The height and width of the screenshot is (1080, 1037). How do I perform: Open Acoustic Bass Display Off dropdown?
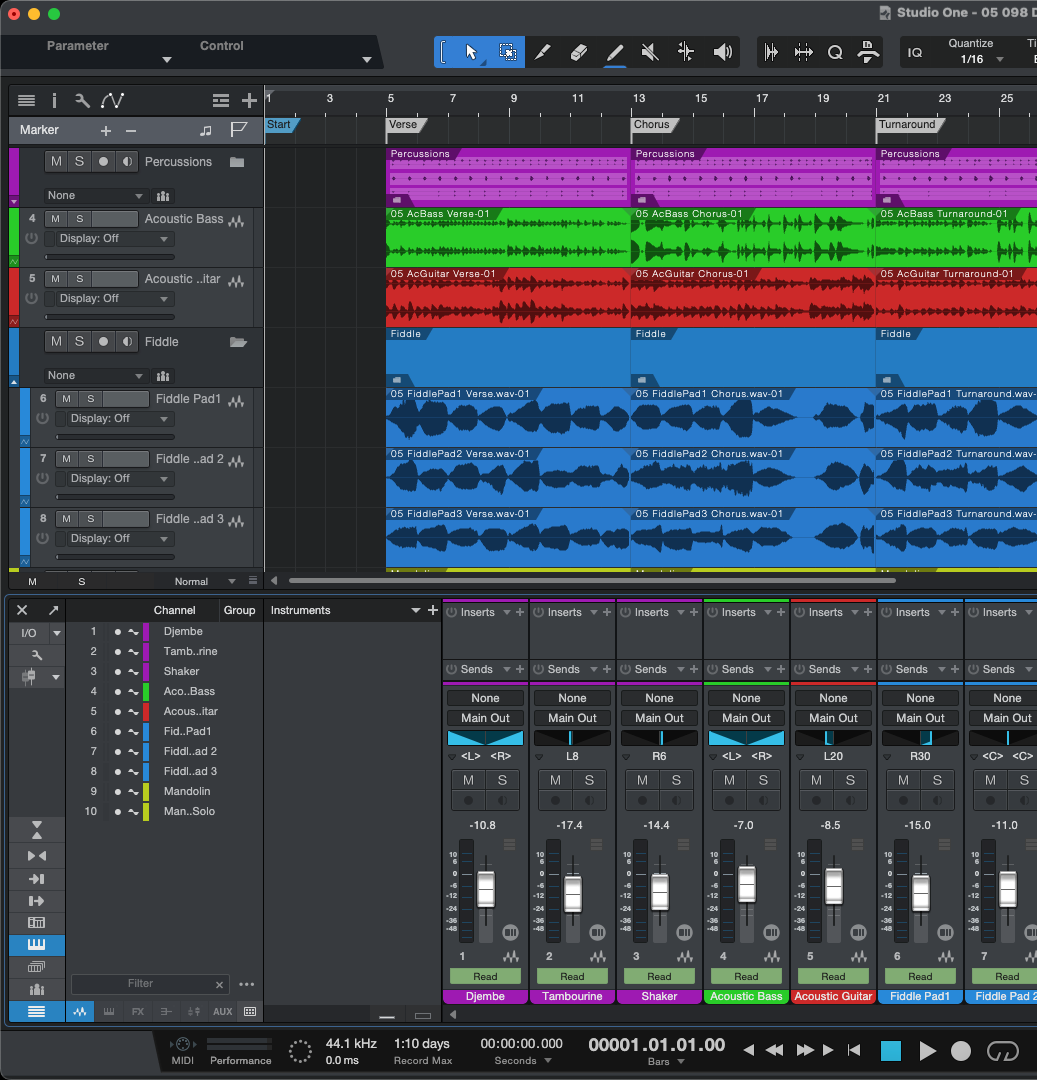(x=114, y=239)
